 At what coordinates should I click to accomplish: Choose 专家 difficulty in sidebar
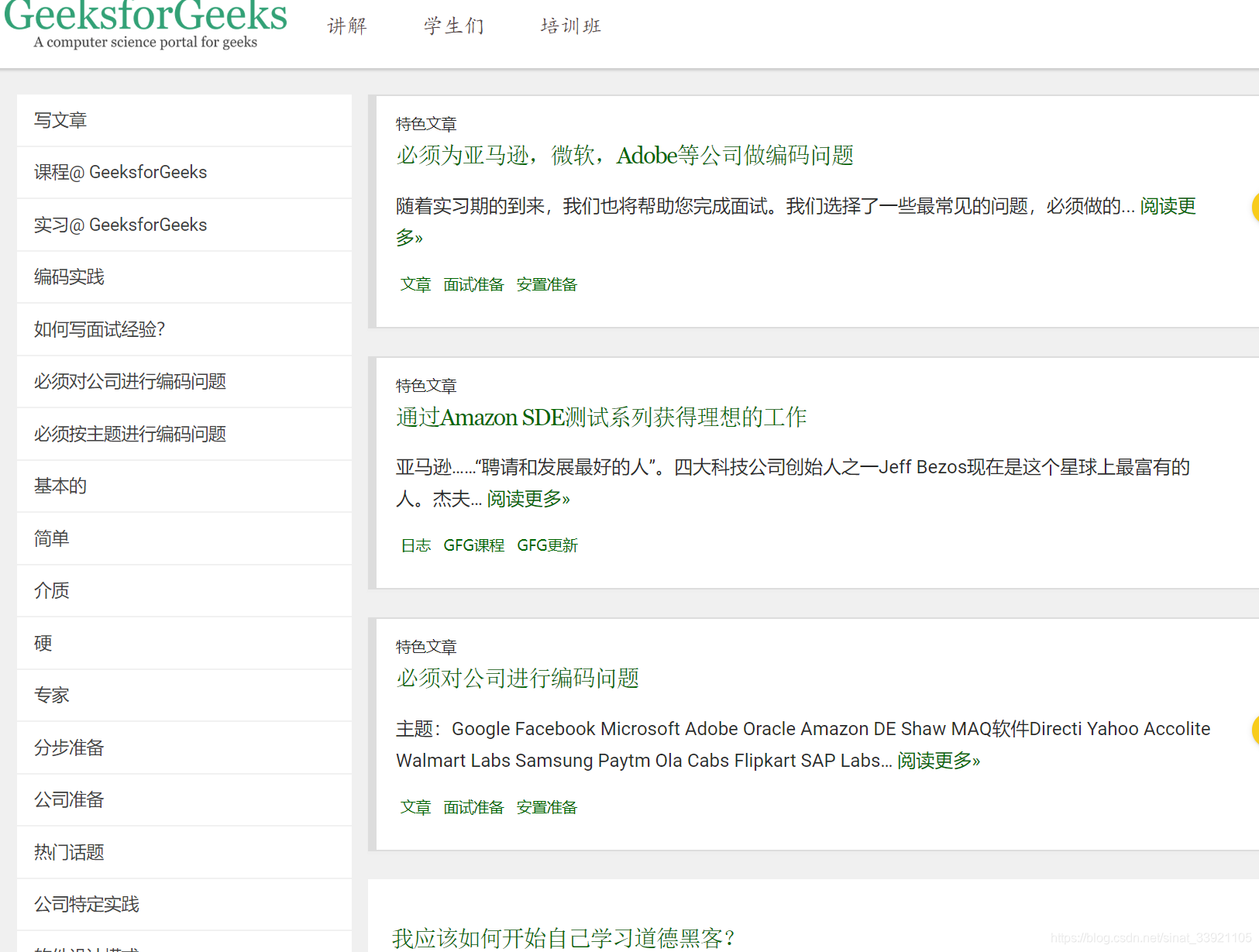click(x=184, y=695)
